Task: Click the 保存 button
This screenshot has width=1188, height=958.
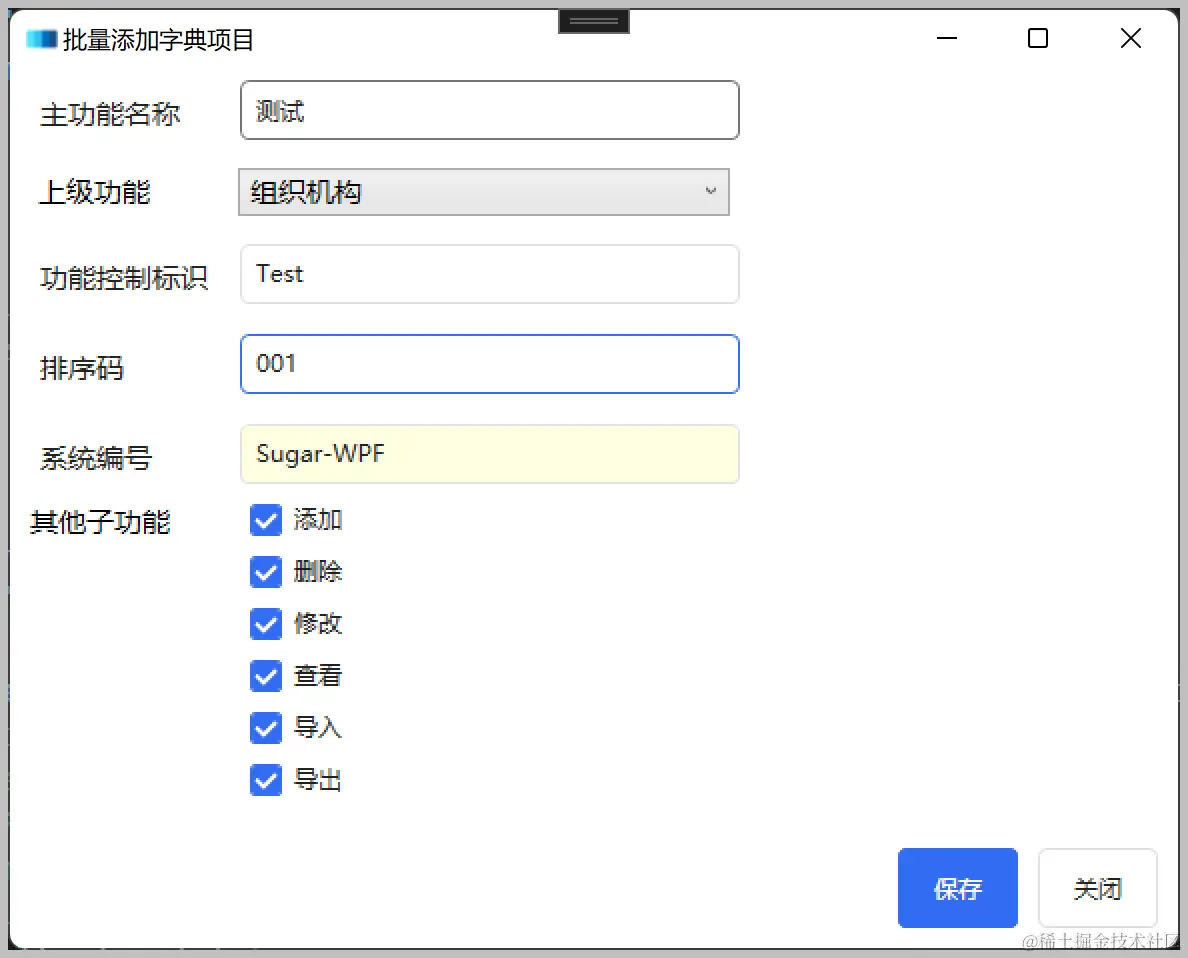Action: click(x=958, y=888)
